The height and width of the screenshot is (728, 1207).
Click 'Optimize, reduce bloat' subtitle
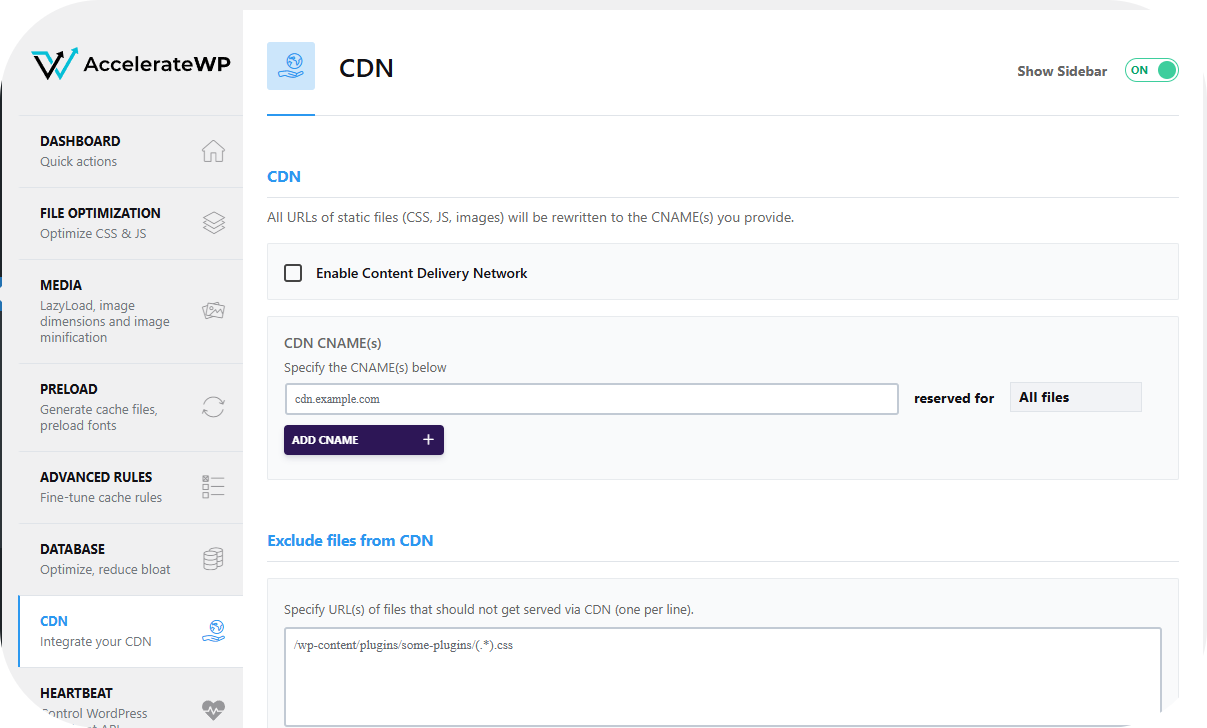click(x=105, y=569)
